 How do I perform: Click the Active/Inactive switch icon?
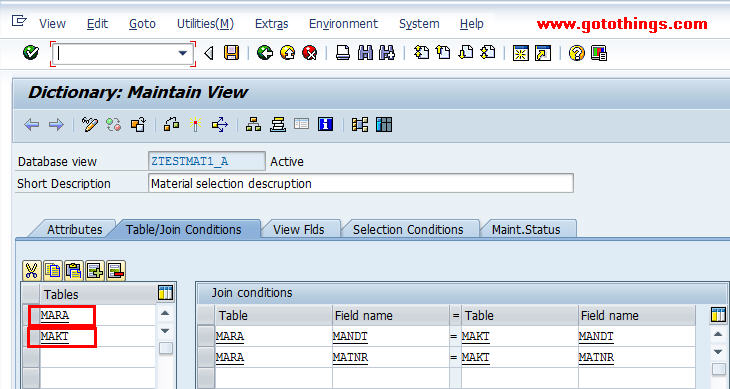click(x=114, y=125)
